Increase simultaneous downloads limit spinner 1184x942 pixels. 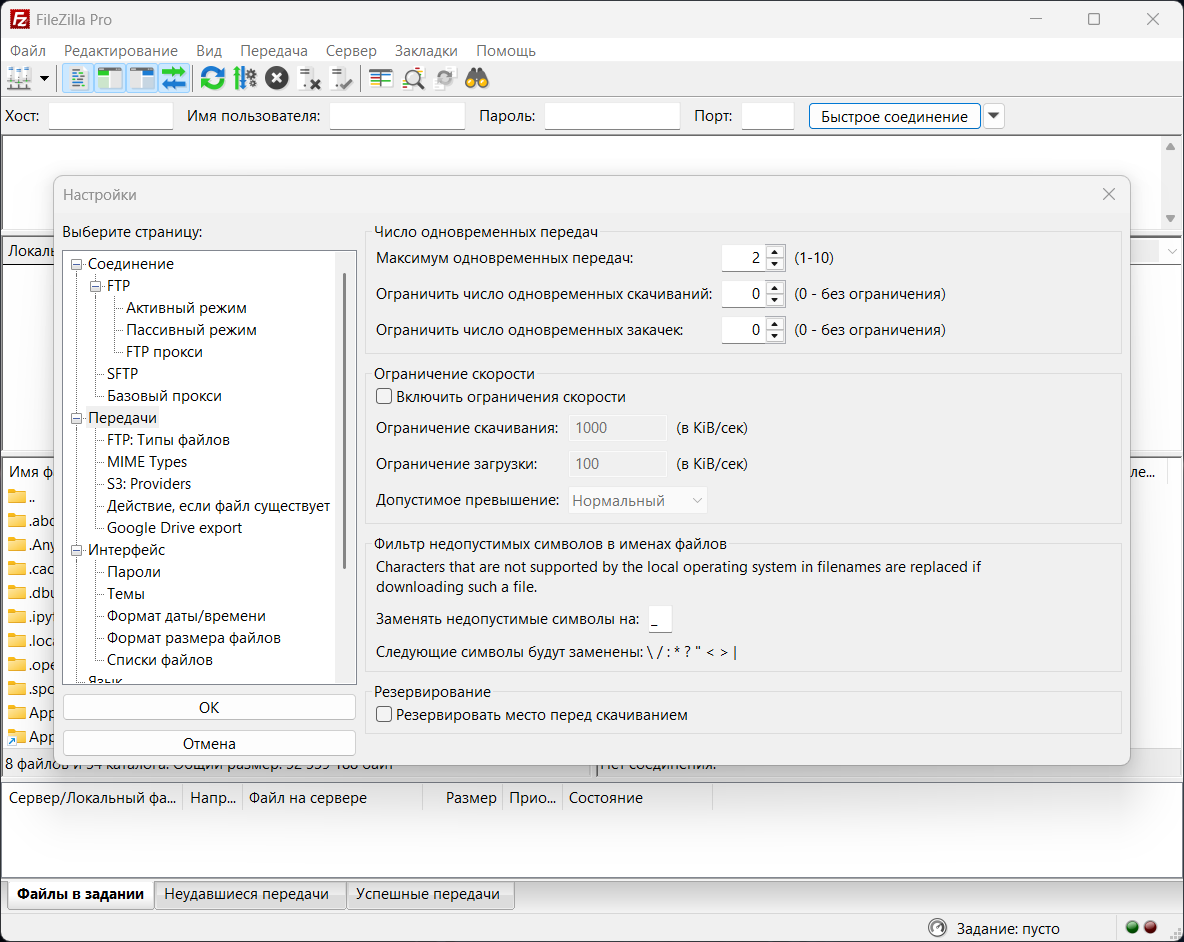point(775,288)
